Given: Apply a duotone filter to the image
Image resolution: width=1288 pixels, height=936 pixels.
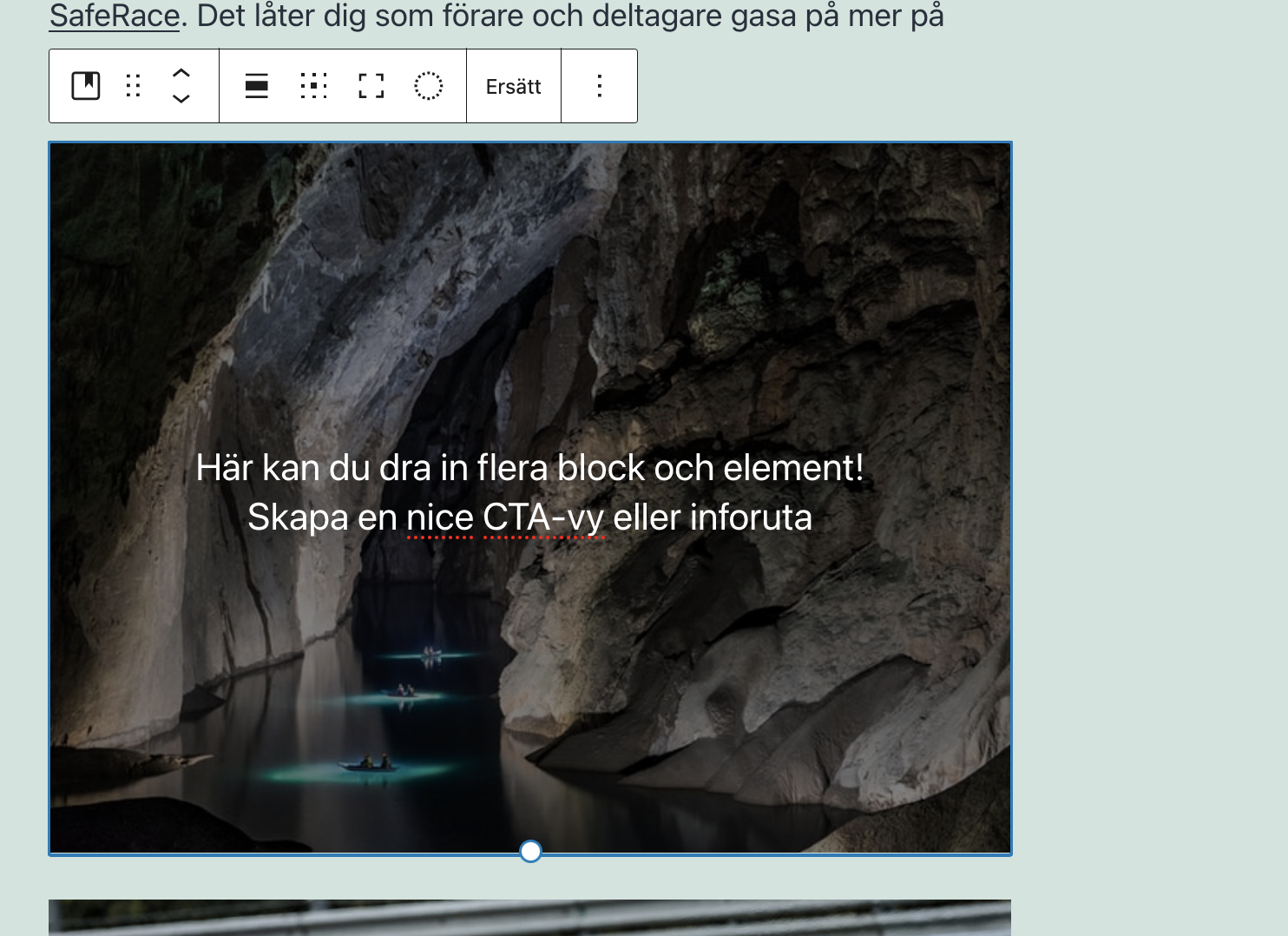Looking at the screenshot, I should 428,85.
